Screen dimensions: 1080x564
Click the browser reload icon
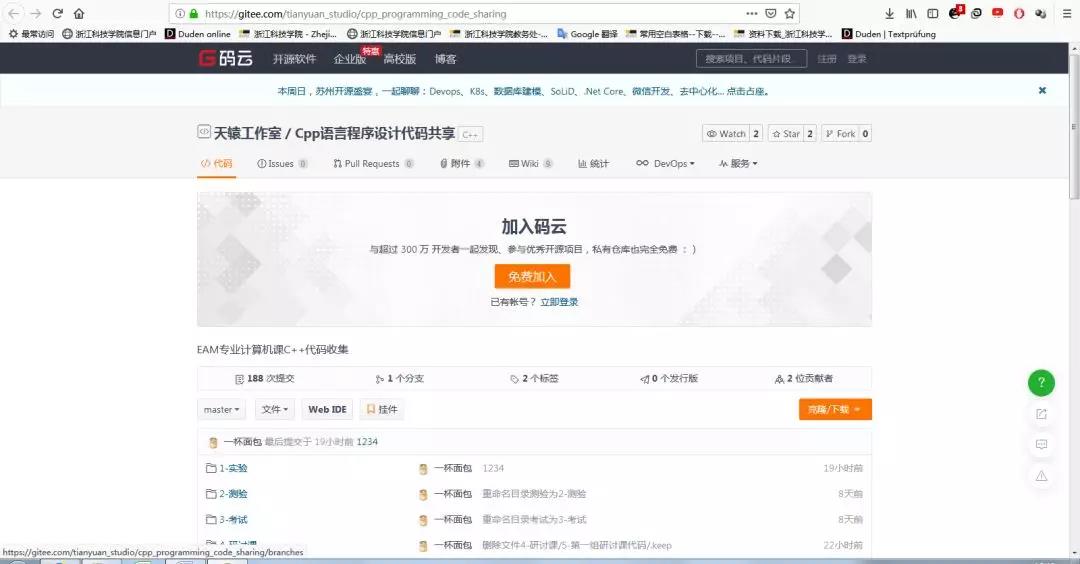point(57,14)
